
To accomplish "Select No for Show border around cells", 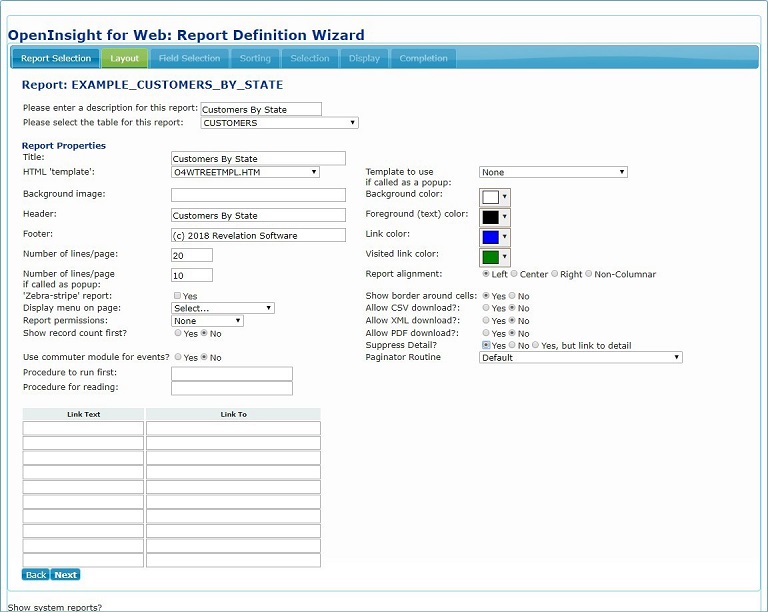I will point(512,296).
